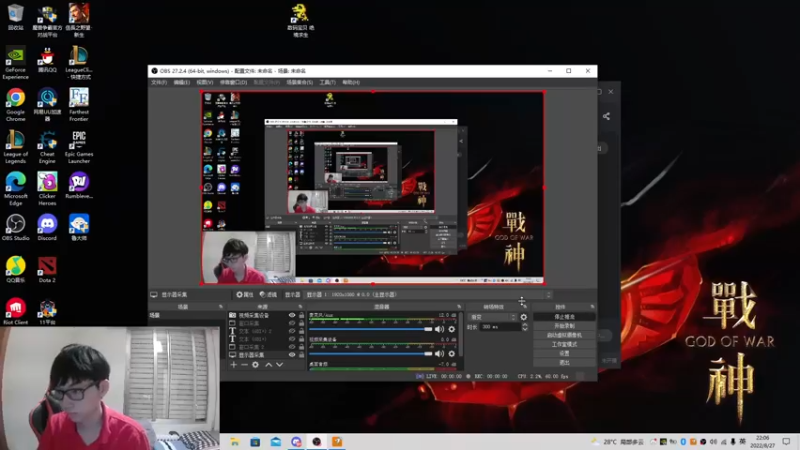Add a new source with plus icon
This screenshot has width=800, height=450.
pos(234,365)
